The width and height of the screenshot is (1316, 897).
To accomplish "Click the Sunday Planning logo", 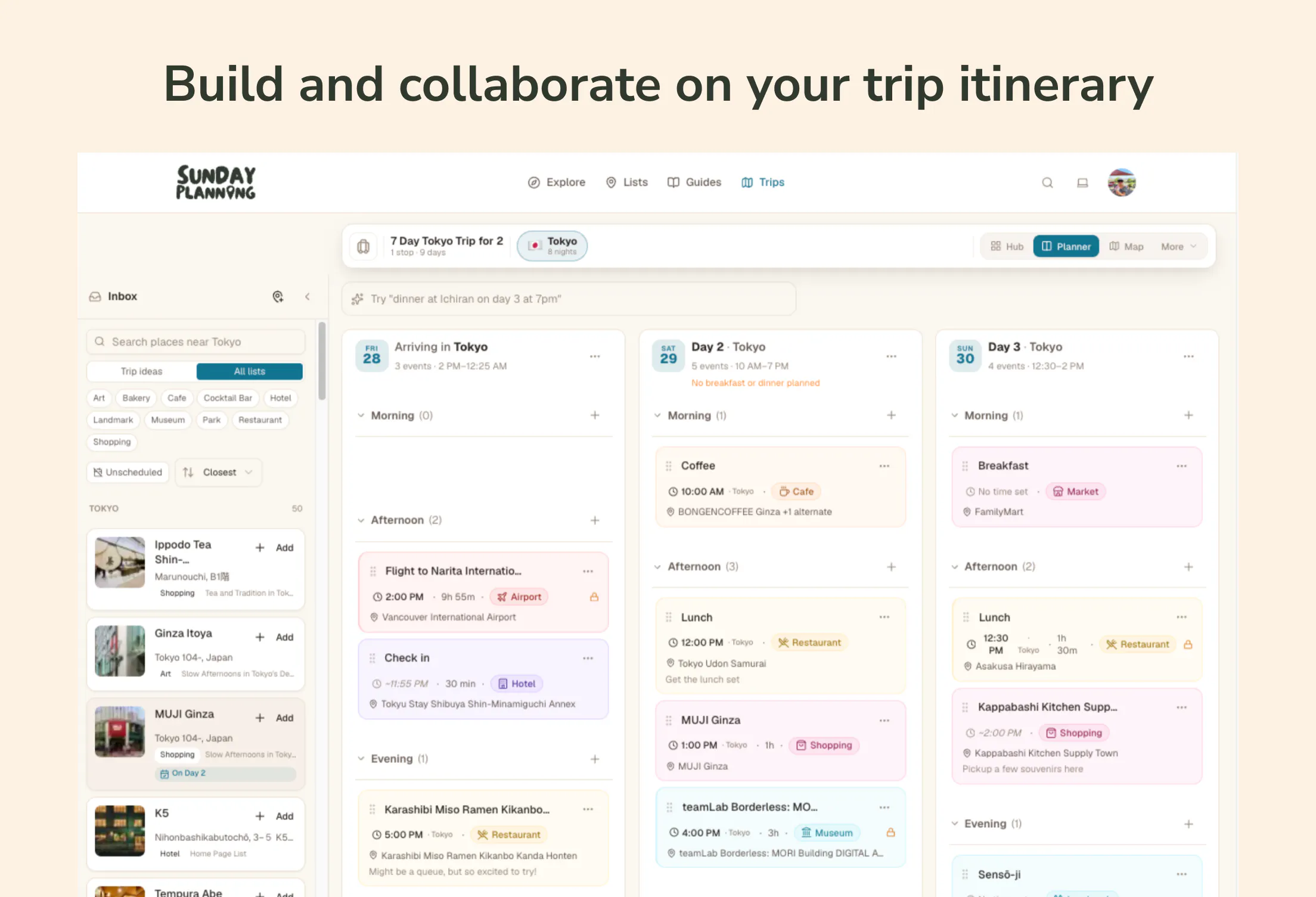I will 216,182.
